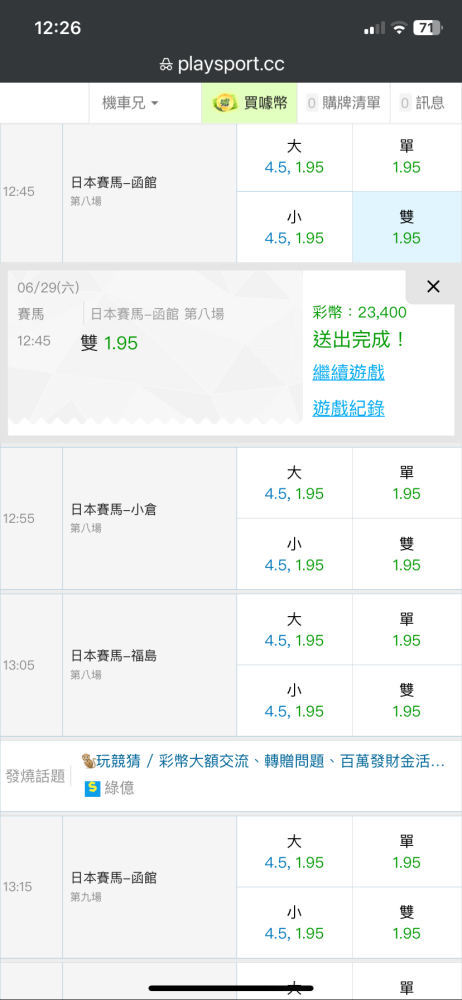This screenshot has height=1000, width=462.
Task: Choose 雙 1.95 for the 函館 ninth race
Action: click(407, 923)
